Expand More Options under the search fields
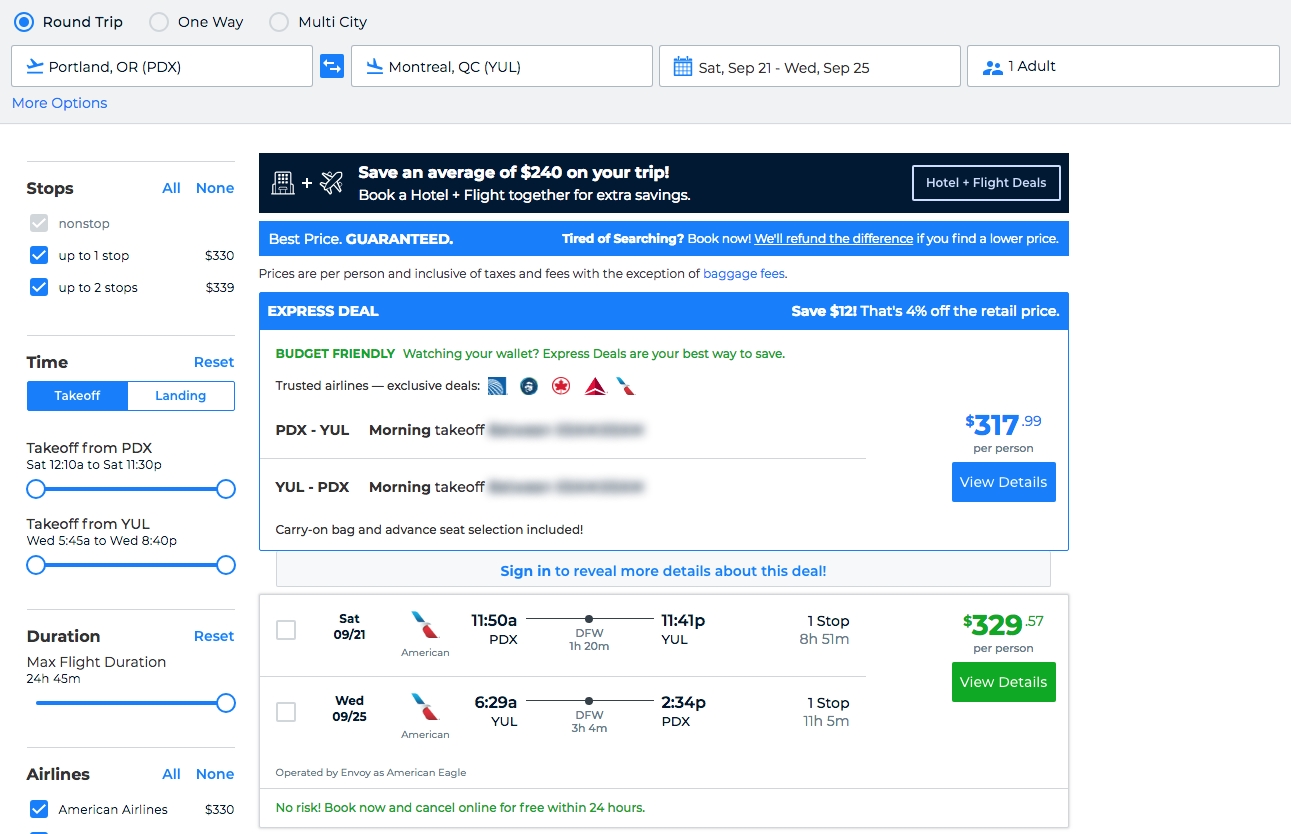The width and height of the screenshot is (1291, 834). [x=59, y=103]
